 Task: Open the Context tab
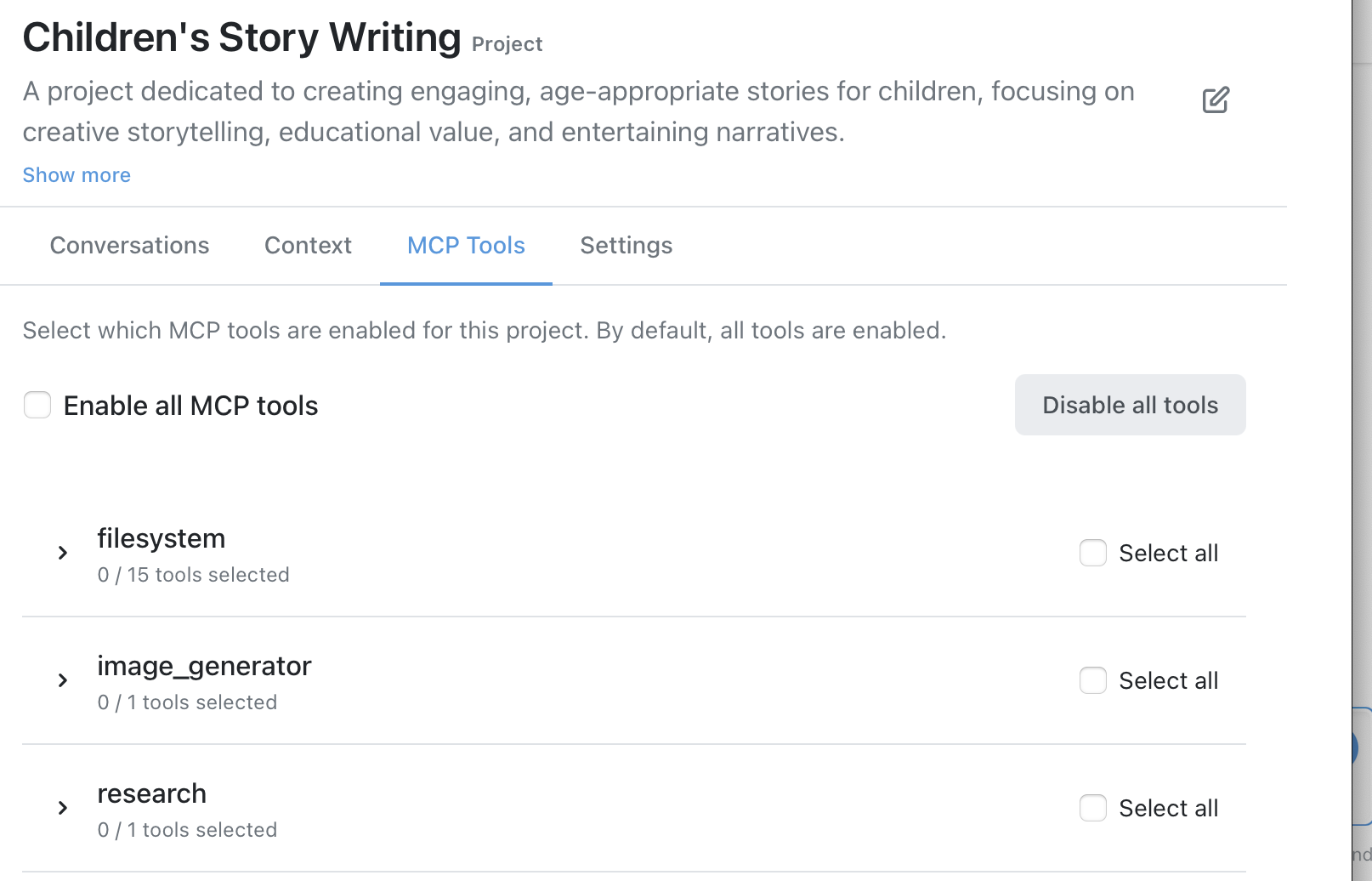click(308, 246)
